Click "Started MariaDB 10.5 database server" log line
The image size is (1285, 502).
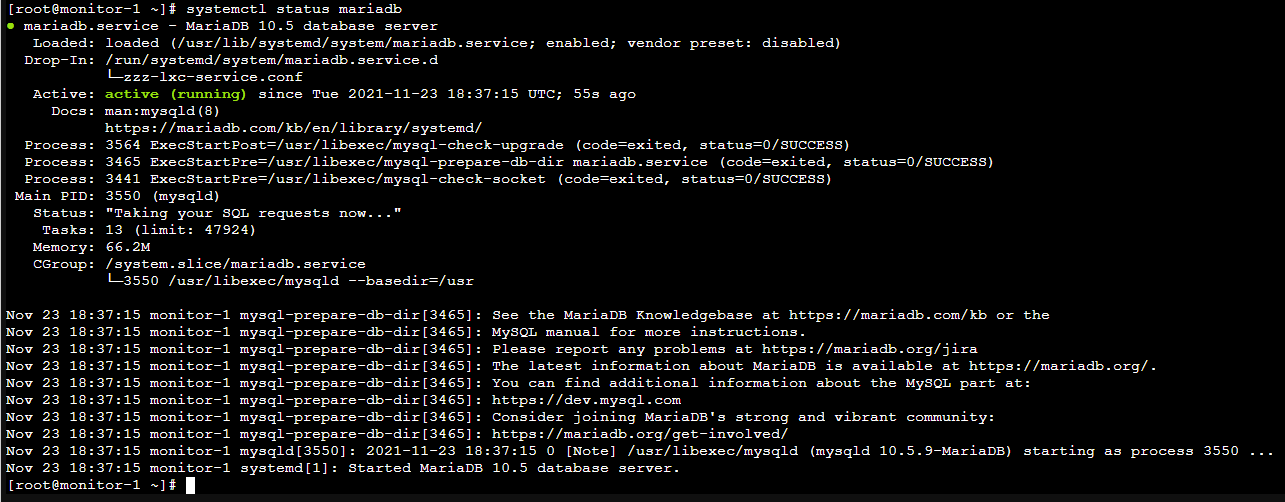coord(513,468)
